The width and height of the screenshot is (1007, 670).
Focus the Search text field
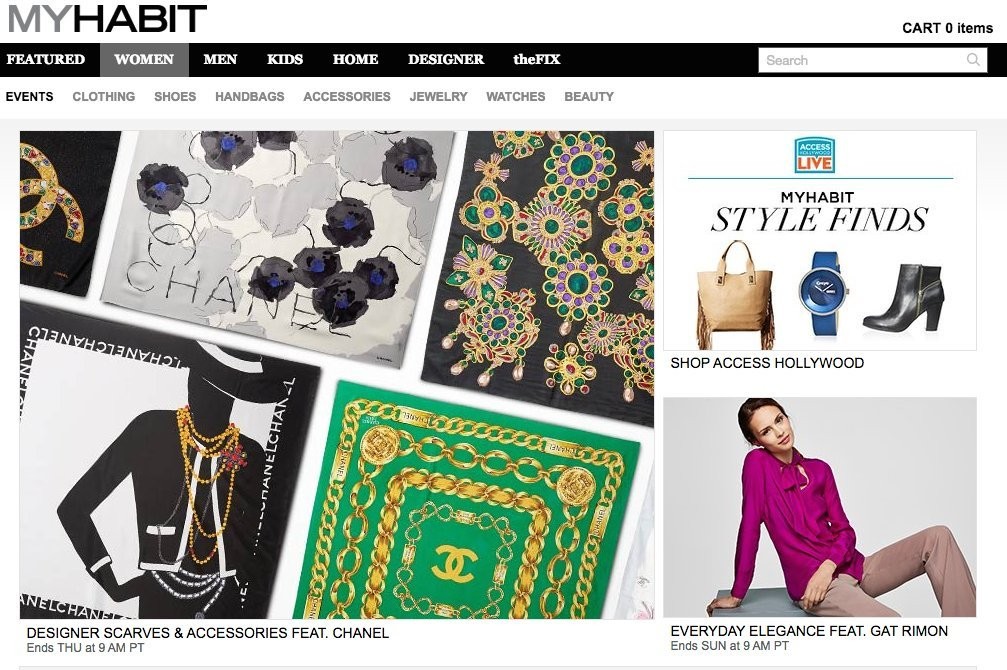click(x=862, y=60)
